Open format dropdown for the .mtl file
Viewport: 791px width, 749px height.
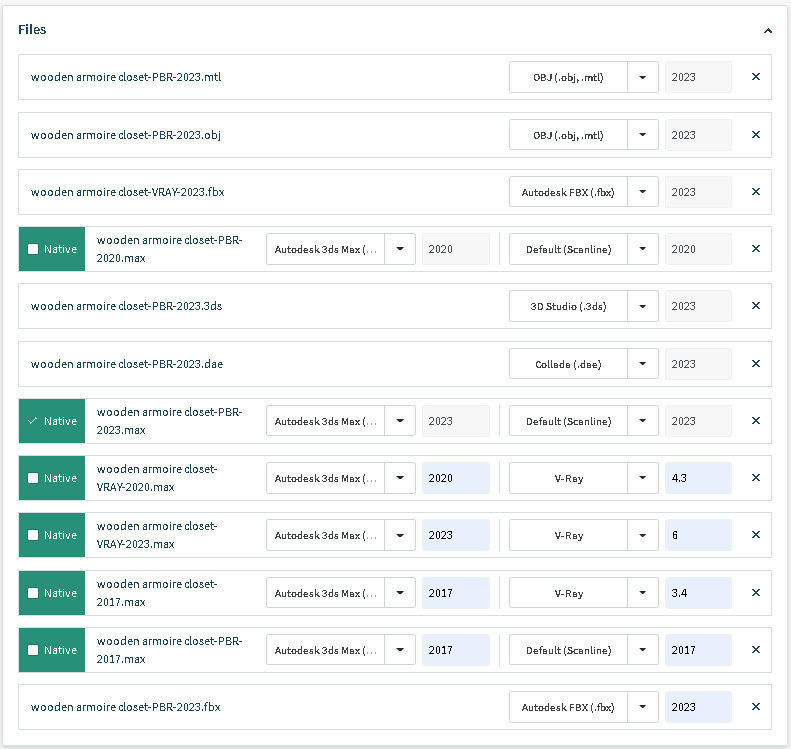click(x=643, y=77)
